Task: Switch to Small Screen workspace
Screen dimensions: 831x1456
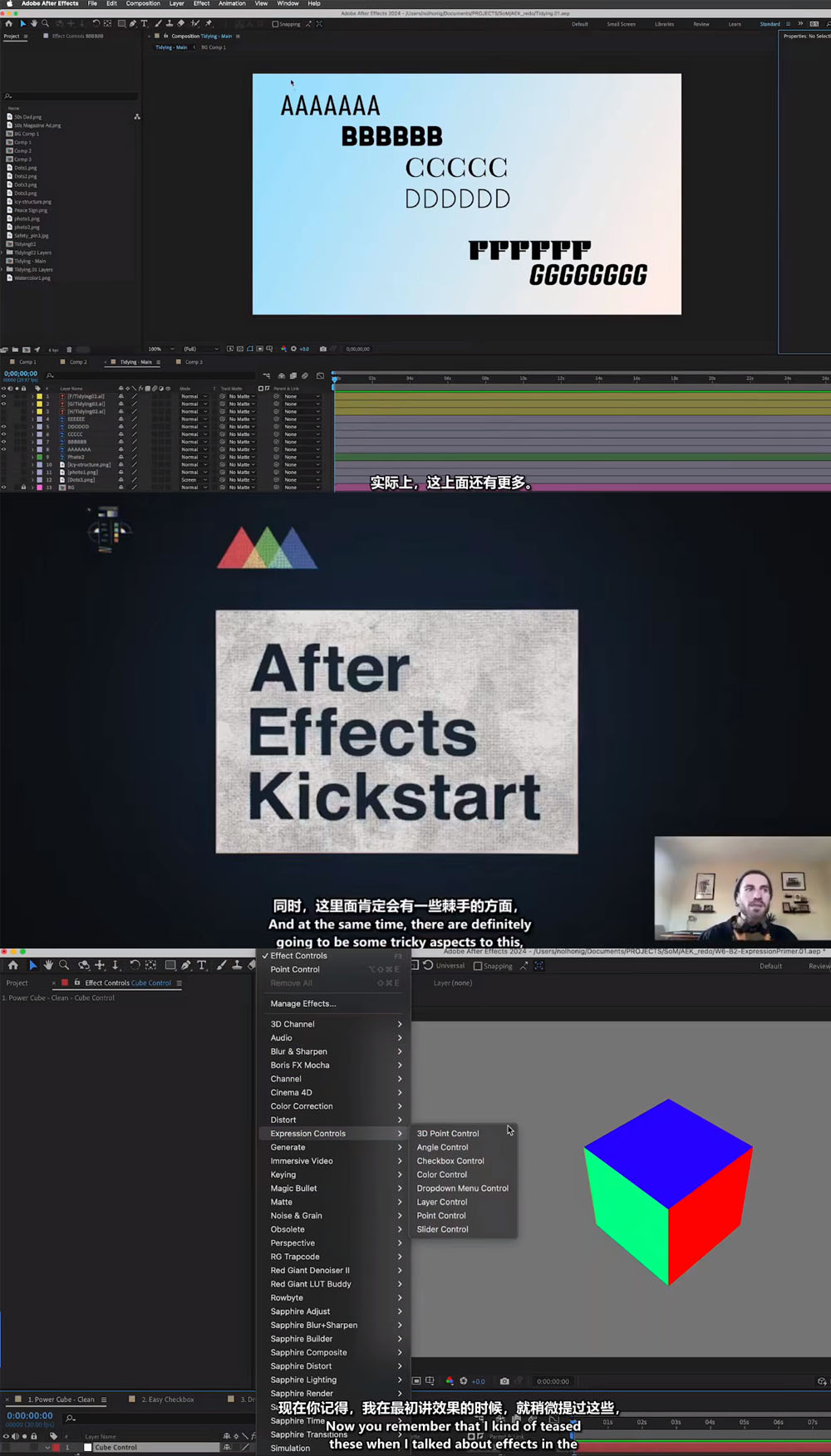Action: coord(621,24)
